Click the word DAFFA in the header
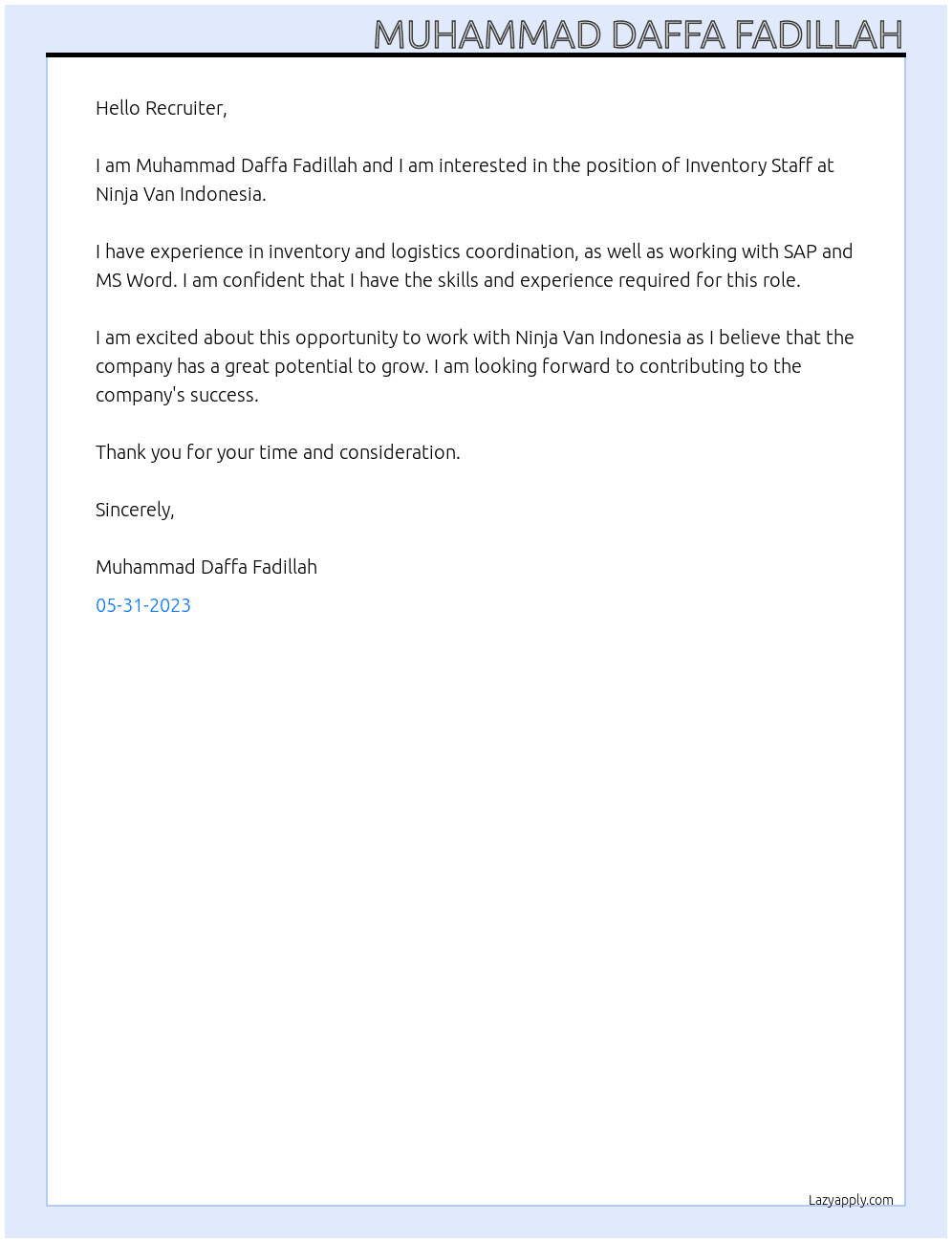 (x=668, y=34)
